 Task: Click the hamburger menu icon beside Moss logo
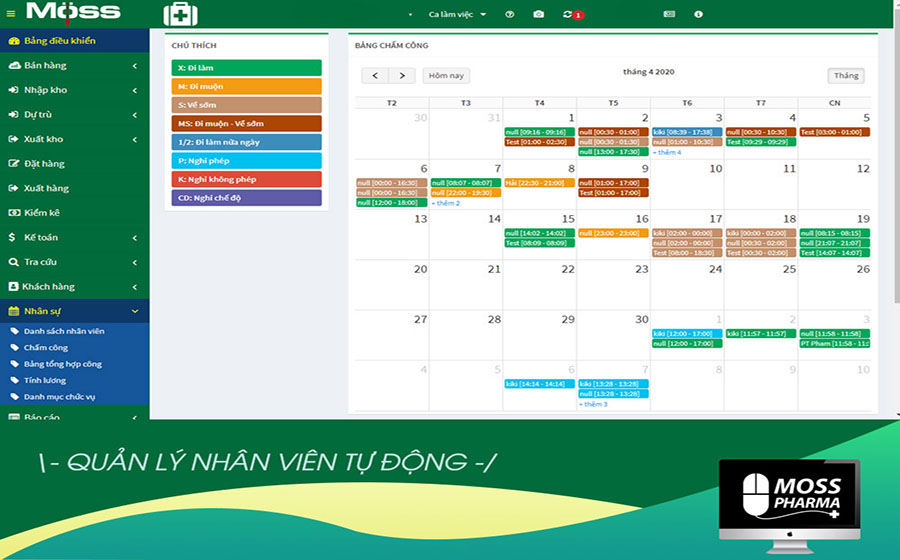point(10,13)
